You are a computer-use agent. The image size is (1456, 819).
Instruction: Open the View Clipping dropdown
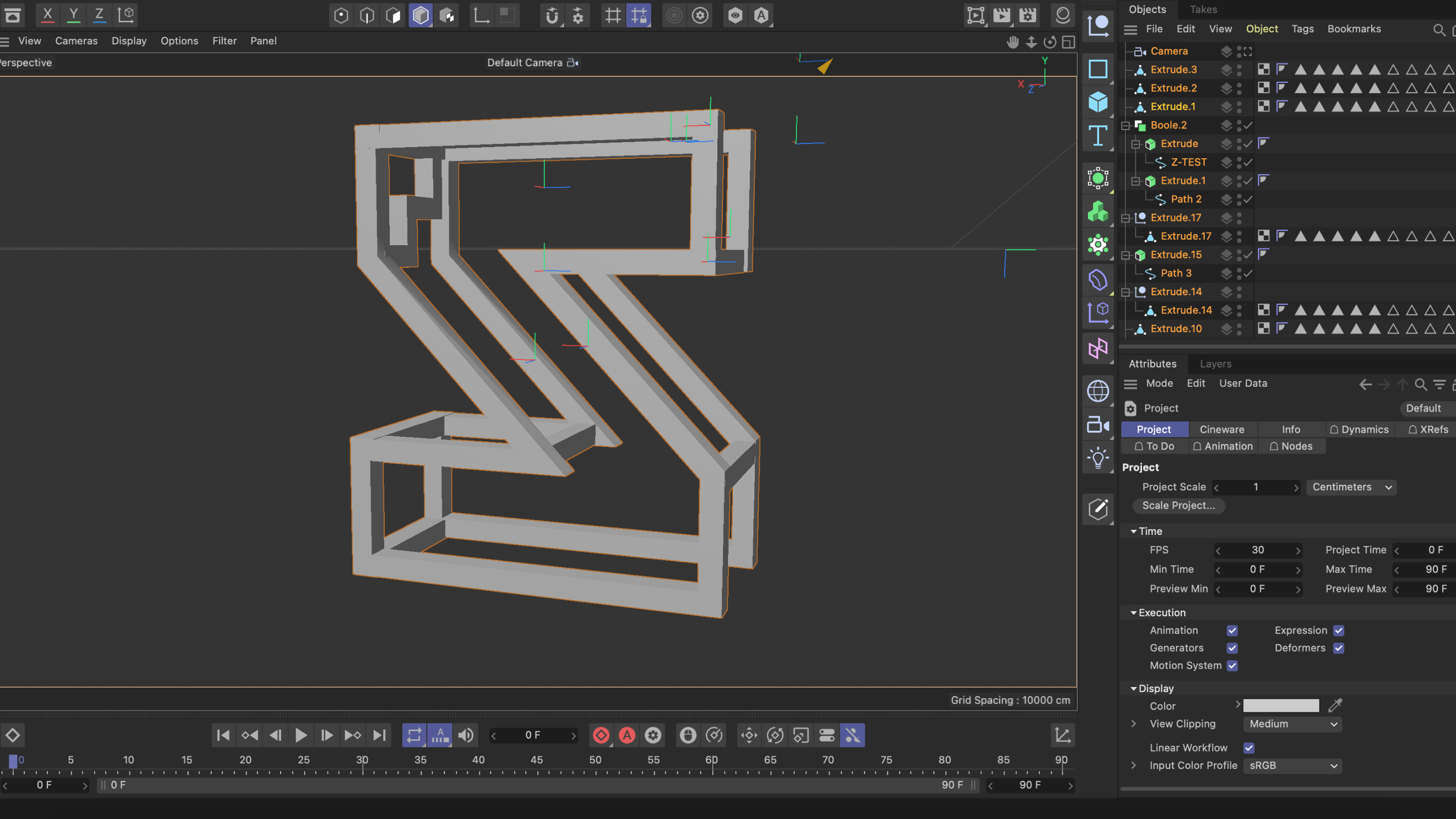point(1292,724)
